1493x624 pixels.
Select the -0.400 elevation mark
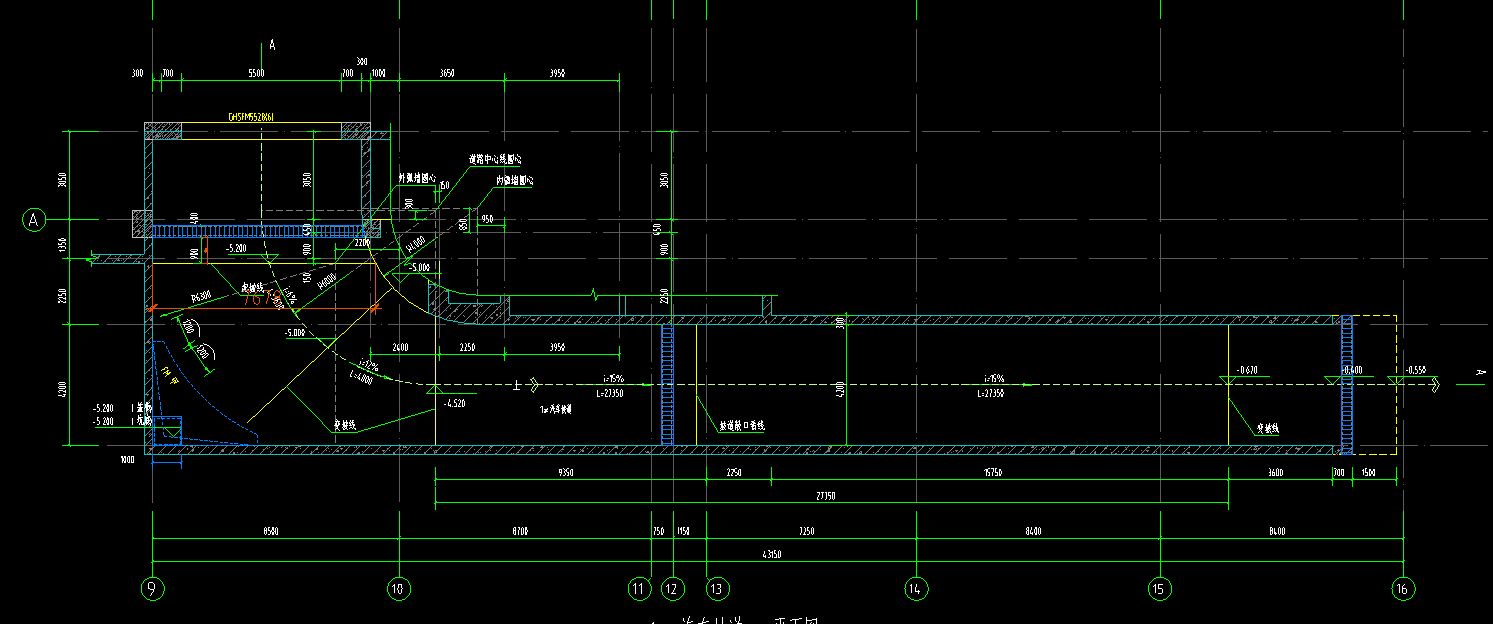pos(1350,370)
